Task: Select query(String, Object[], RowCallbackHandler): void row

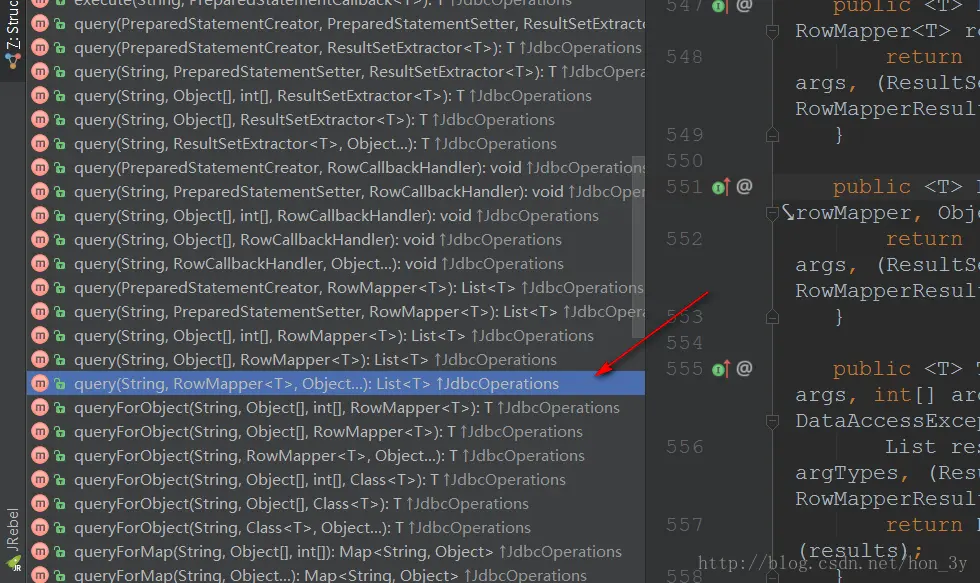Action: pyautogui.click(x=336, y=240)
